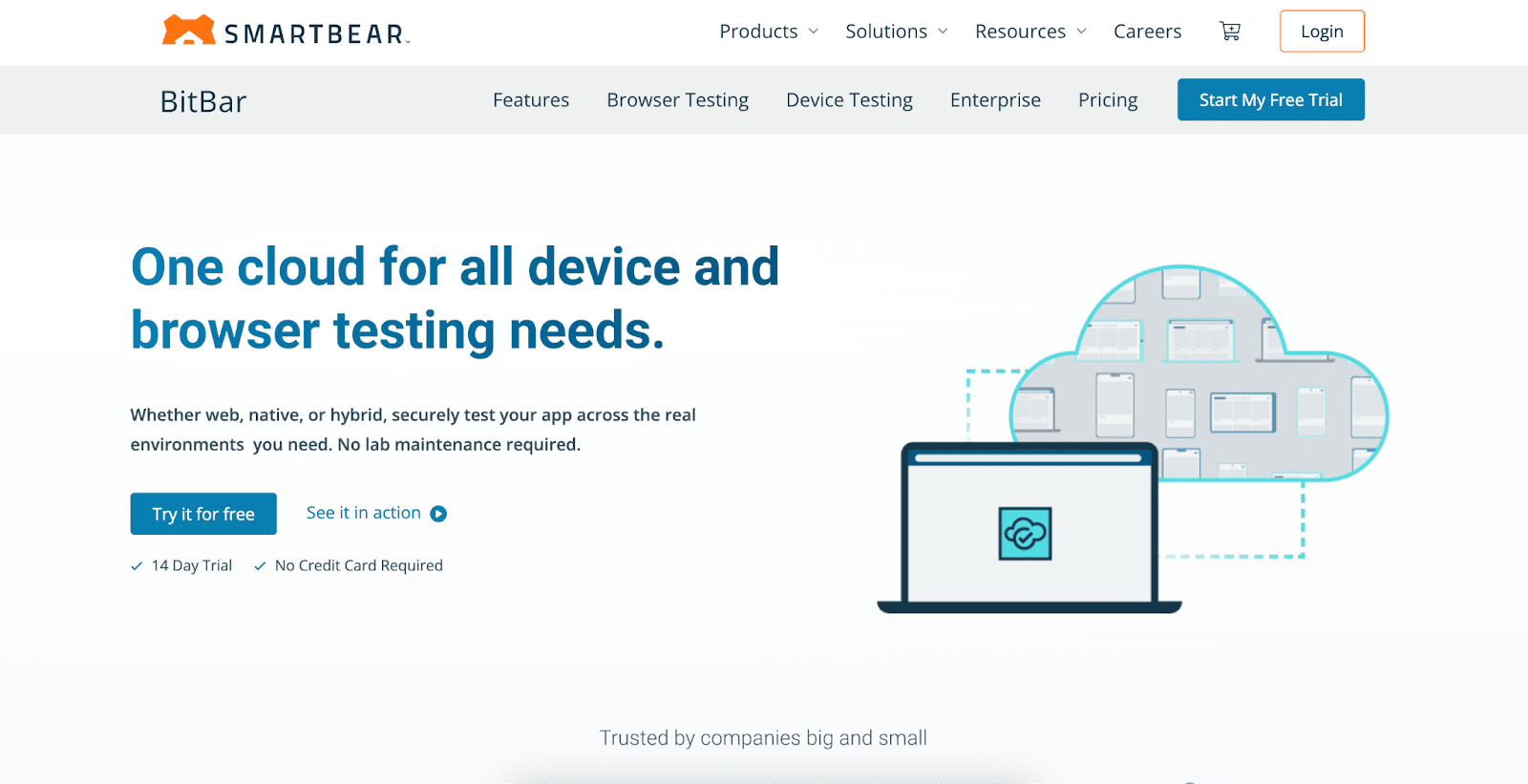Click the checkmark next to 14 Day Trial
The width and height of the screenshot is (1528, 784).
tap(137, 566)
